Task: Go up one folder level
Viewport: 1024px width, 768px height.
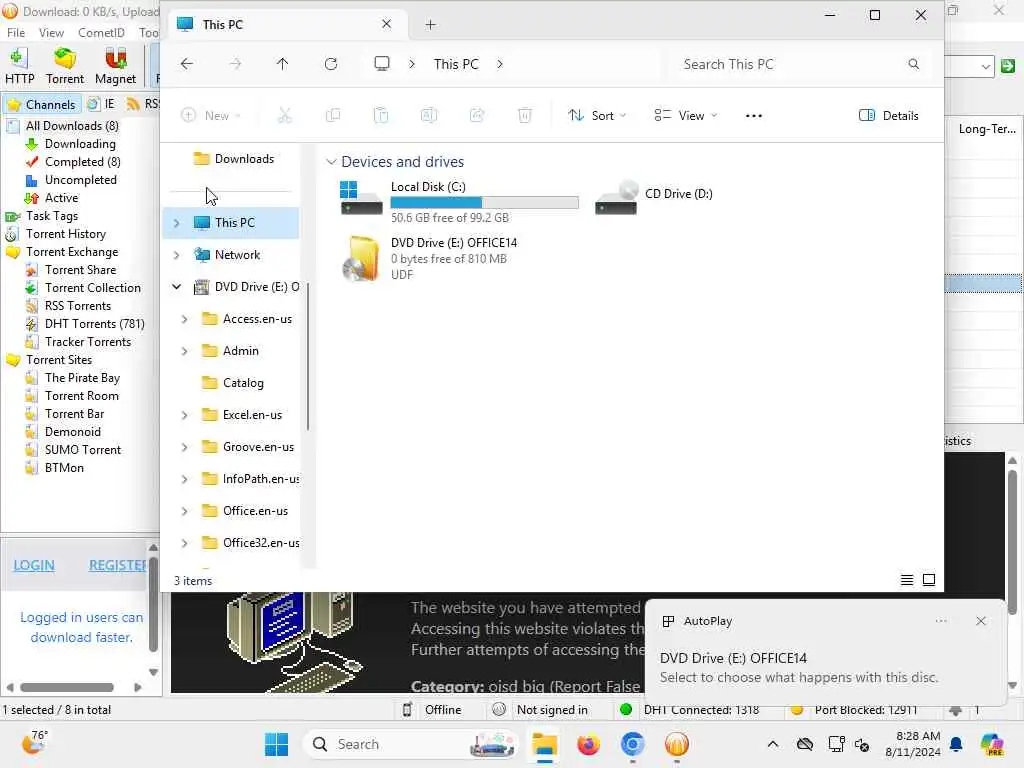Action: [x=282, y=64]
